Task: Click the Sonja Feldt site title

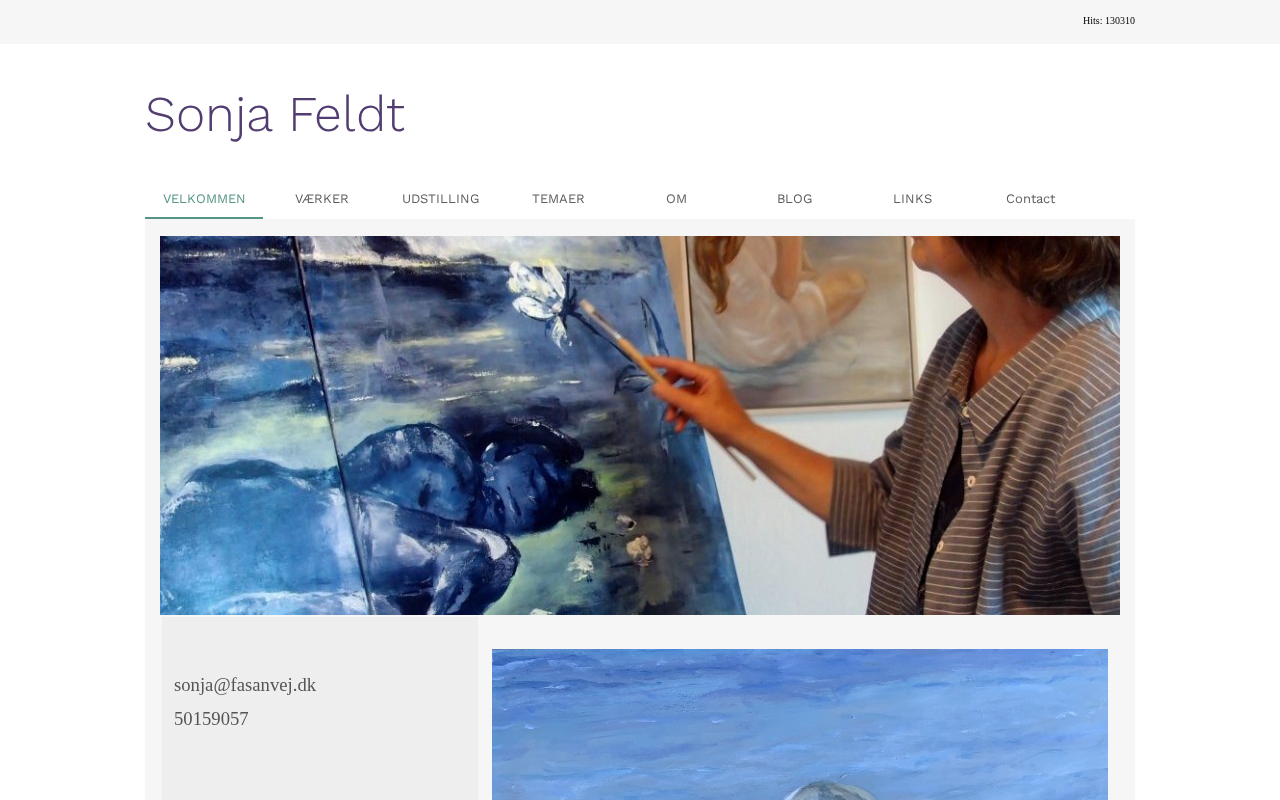Action: pyautogui.click(x=275, y=114)
